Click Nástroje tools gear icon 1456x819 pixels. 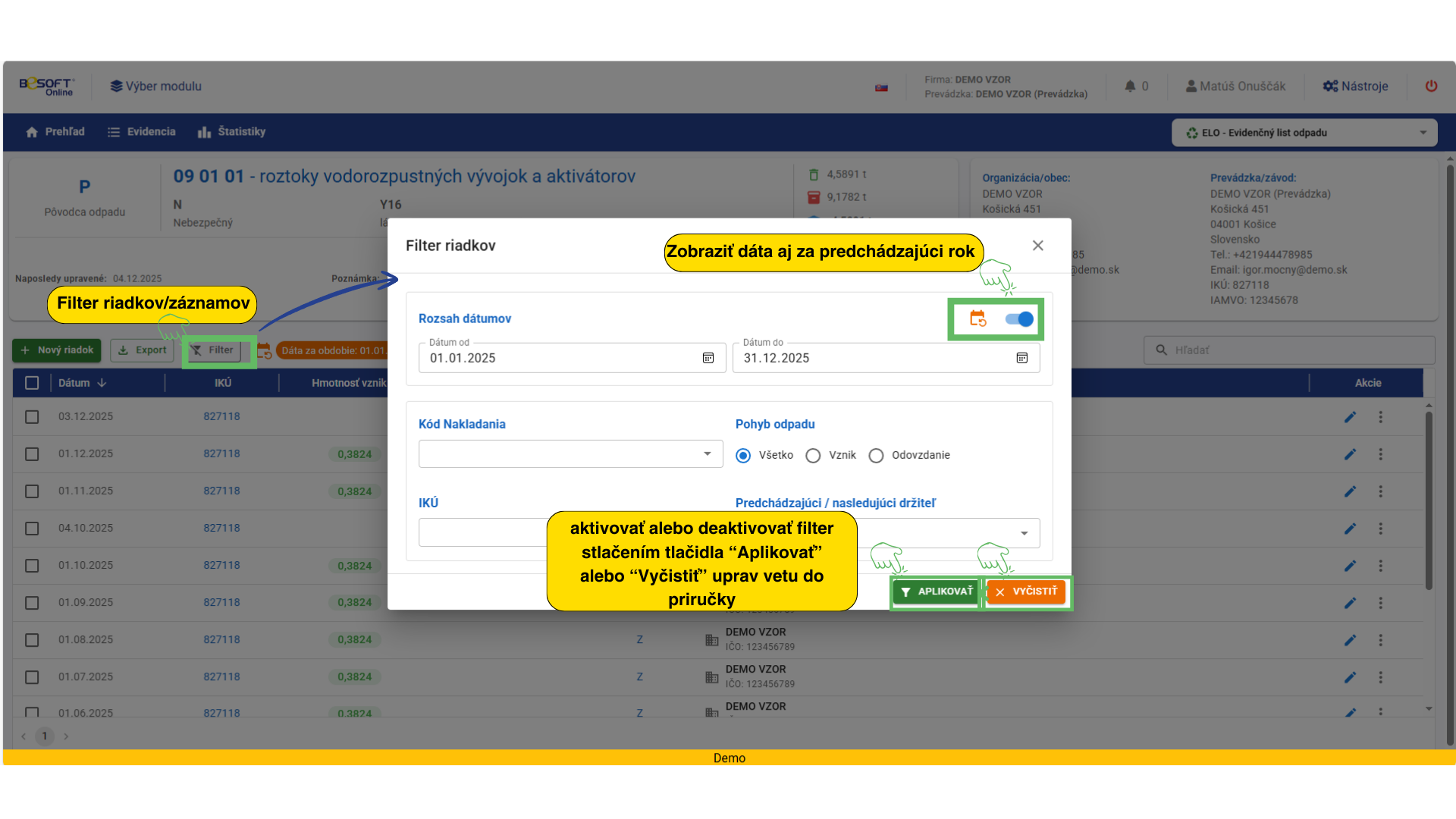(x=1330, y=86)
